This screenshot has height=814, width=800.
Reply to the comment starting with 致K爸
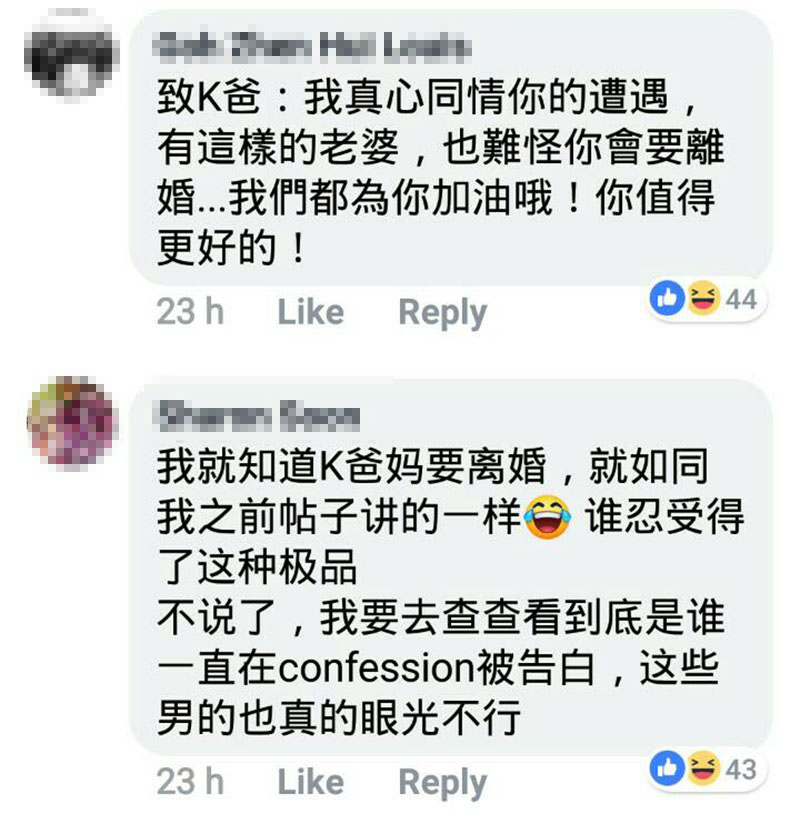tap(442, 313)
